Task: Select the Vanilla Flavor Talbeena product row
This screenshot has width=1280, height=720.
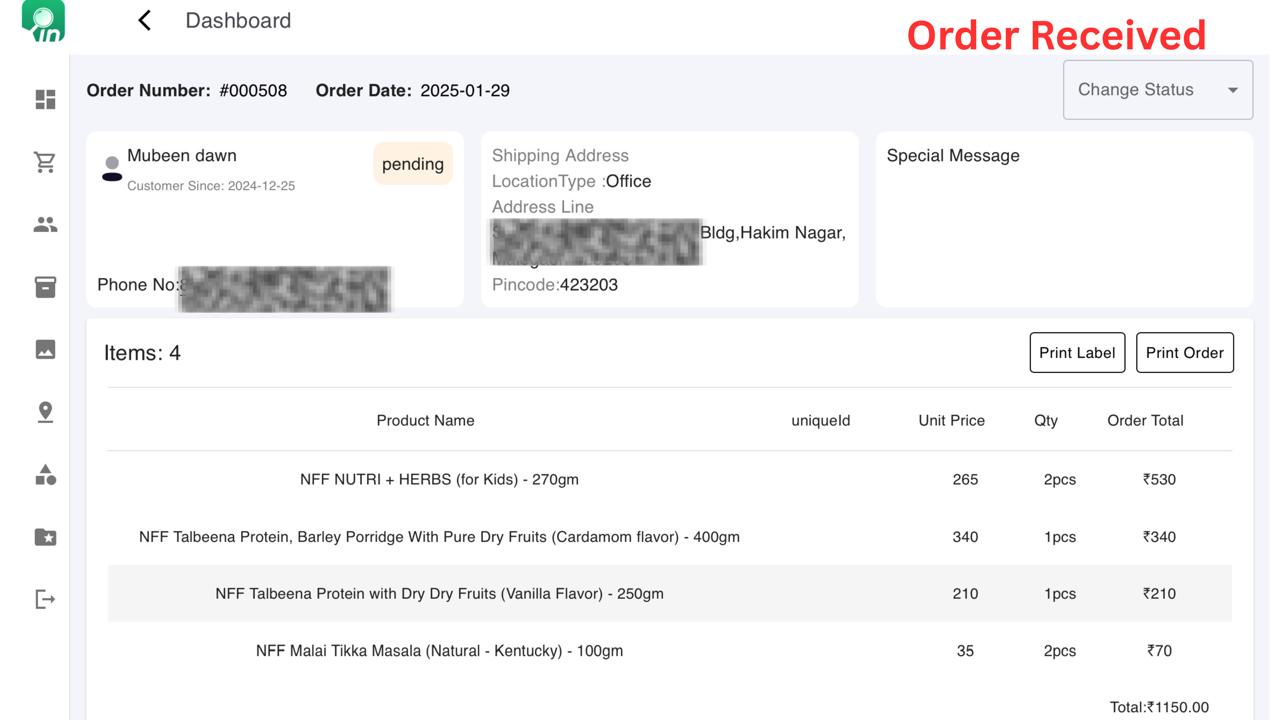Action: (439, 593)
